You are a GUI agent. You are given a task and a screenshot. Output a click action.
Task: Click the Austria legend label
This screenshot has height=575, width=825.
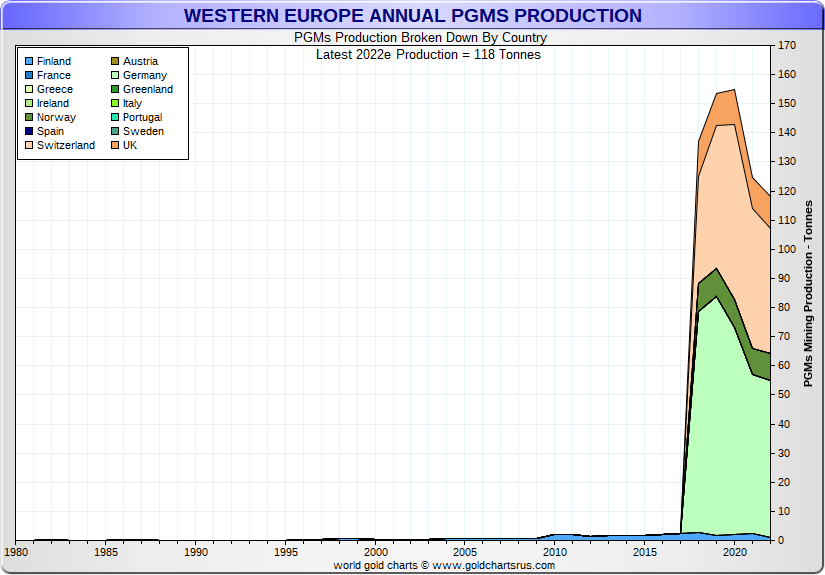pos(140,62)
